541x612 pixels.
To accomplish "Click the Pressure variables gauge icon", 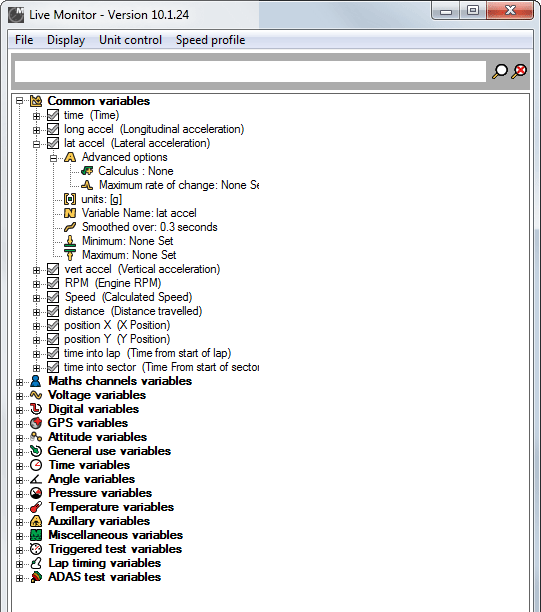I will [36, 493].
